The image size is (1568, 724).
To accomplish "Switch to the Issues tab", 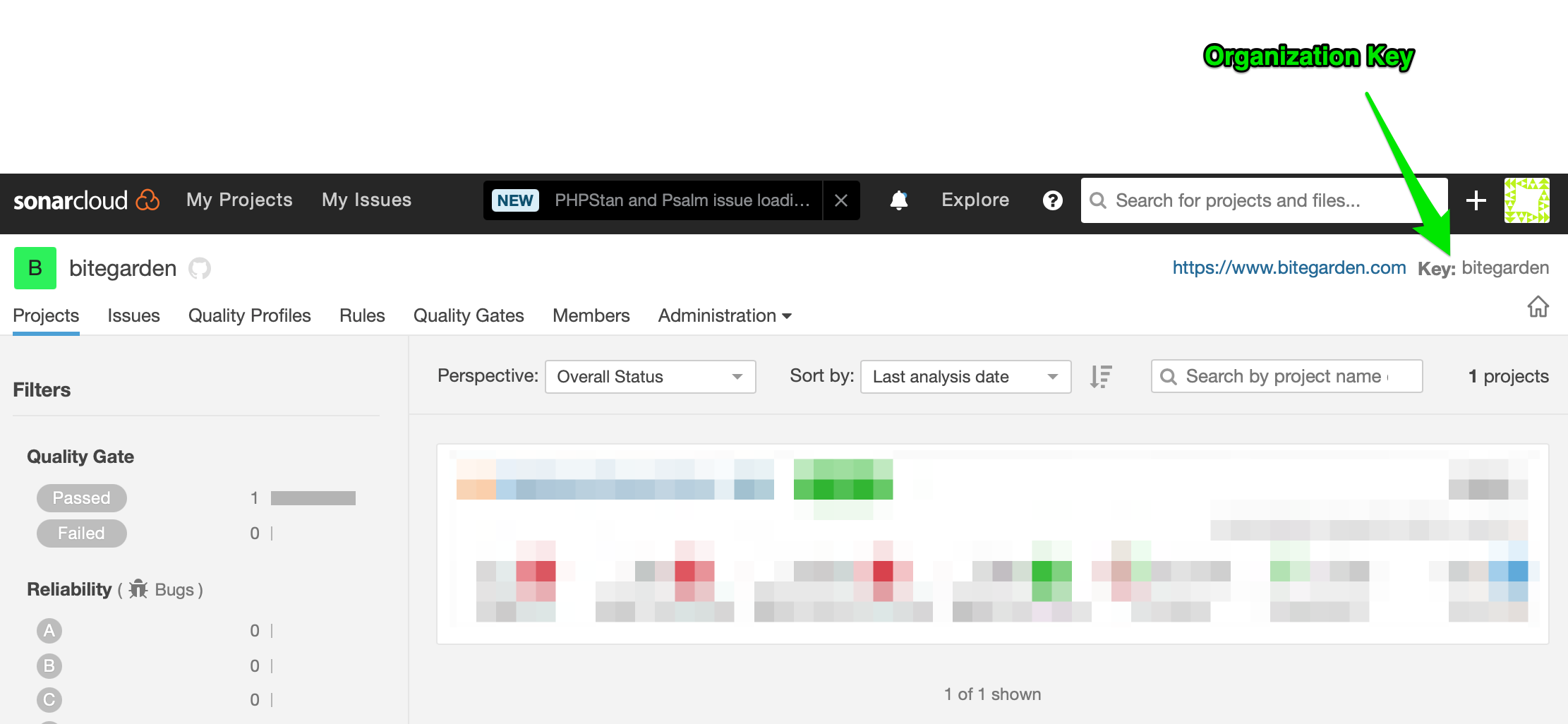I will [133, 315].
